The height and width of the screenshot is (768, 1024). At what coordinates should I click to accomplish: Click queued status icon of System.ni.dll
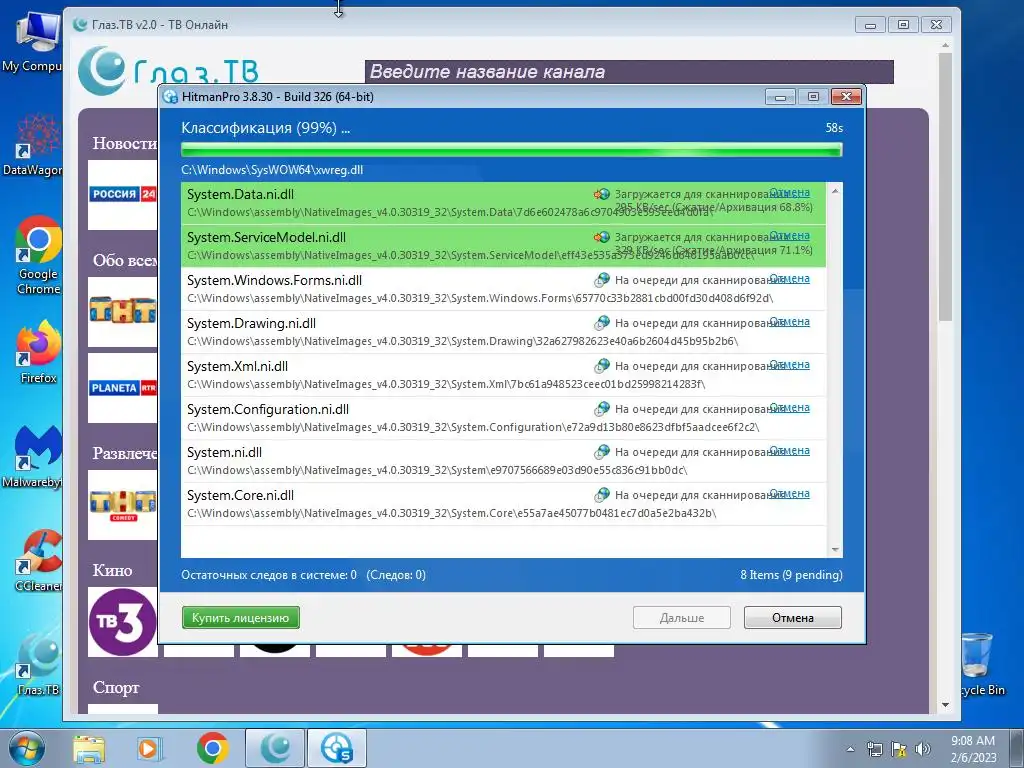[x=601, y=453]
